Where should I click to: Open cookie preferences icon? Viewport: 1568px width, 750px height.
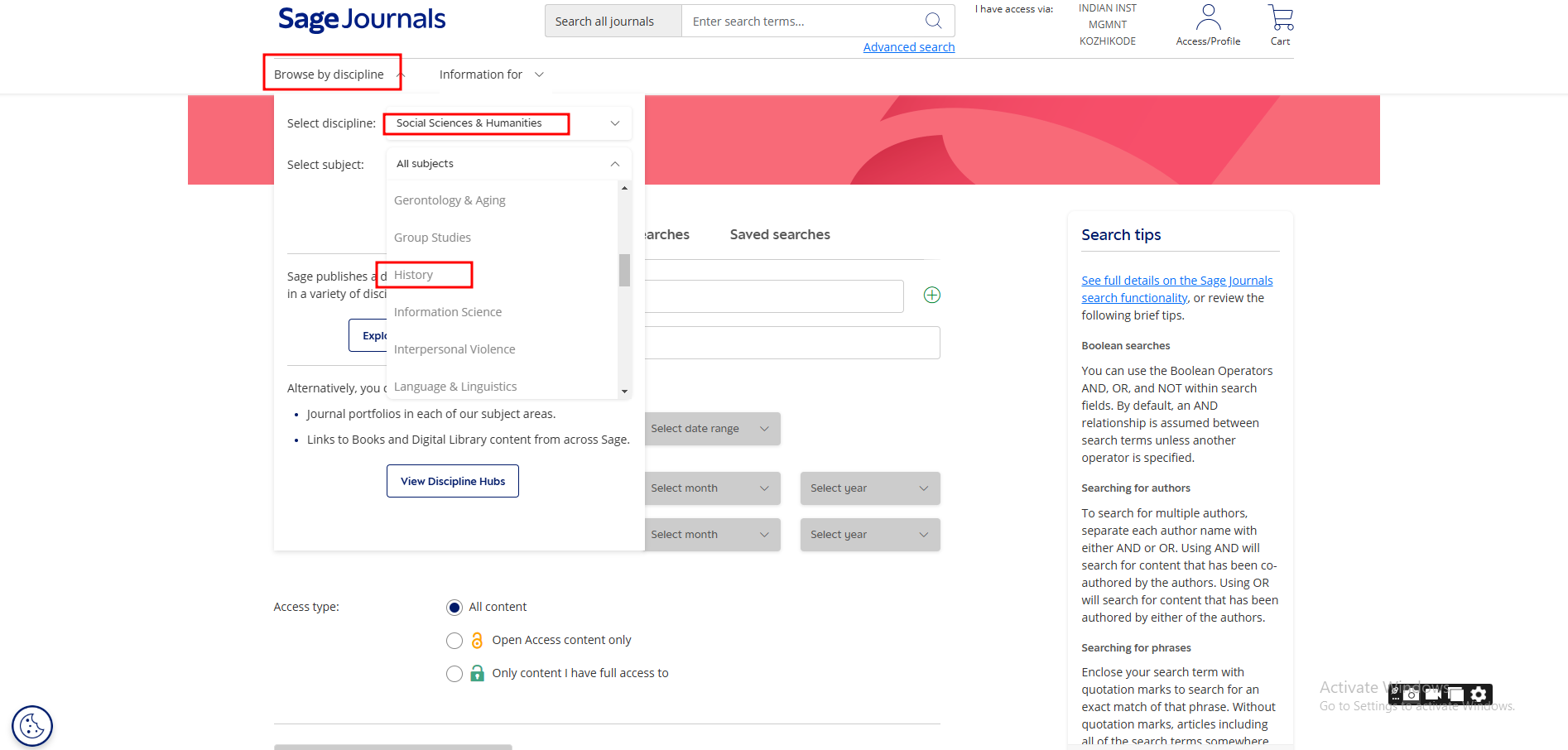[32, 726]
